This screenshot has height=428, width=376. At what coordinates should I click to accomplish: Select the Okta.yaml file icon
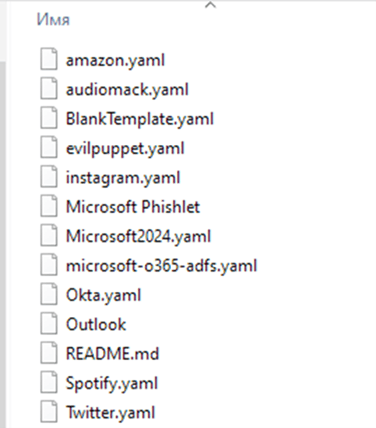(x=49, y=294)
